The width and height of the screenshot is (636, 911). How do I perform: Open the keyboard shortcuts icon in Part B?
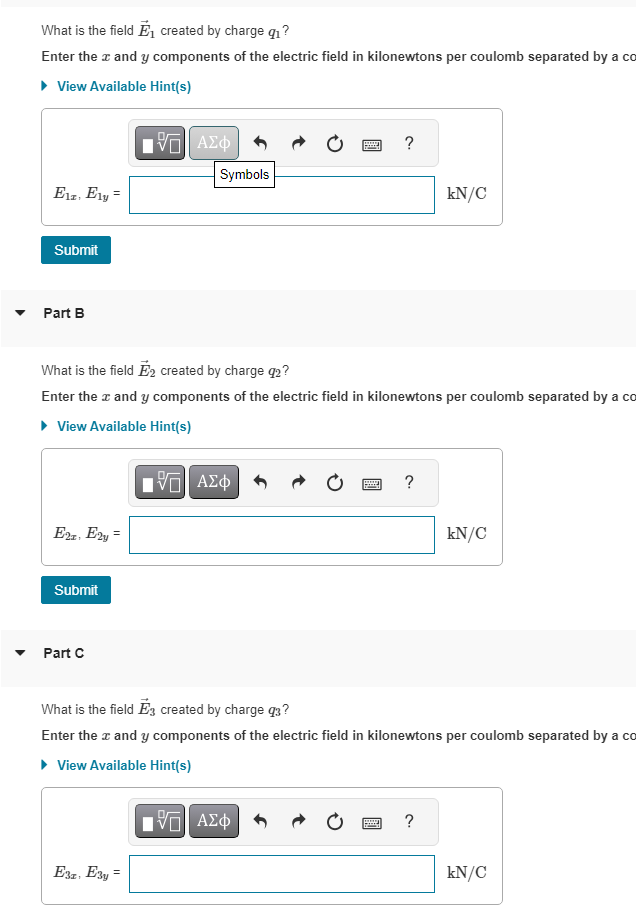tap(371, 482)
